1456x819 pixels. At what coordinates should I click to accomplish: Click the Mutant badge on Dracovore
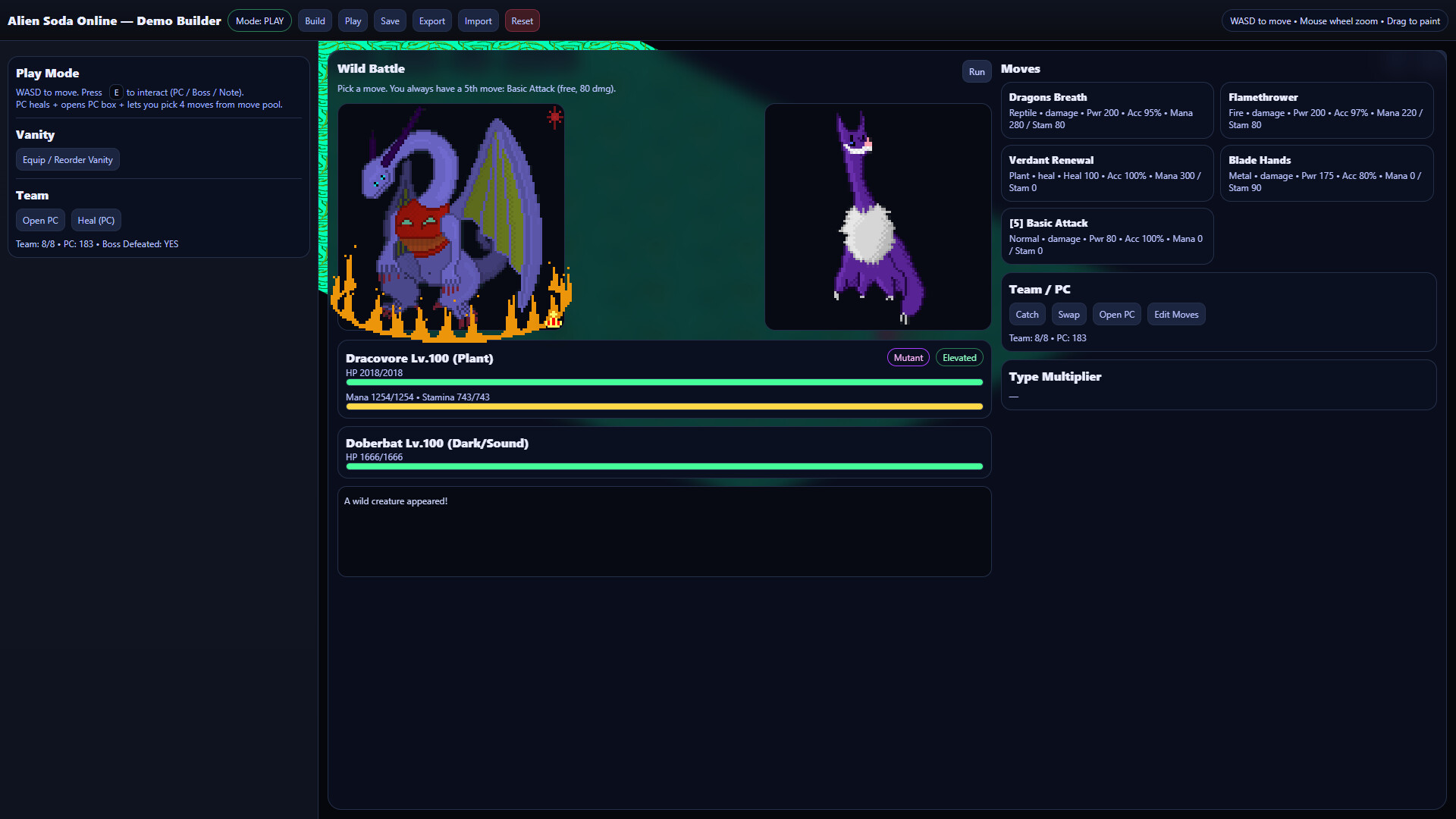908,357
